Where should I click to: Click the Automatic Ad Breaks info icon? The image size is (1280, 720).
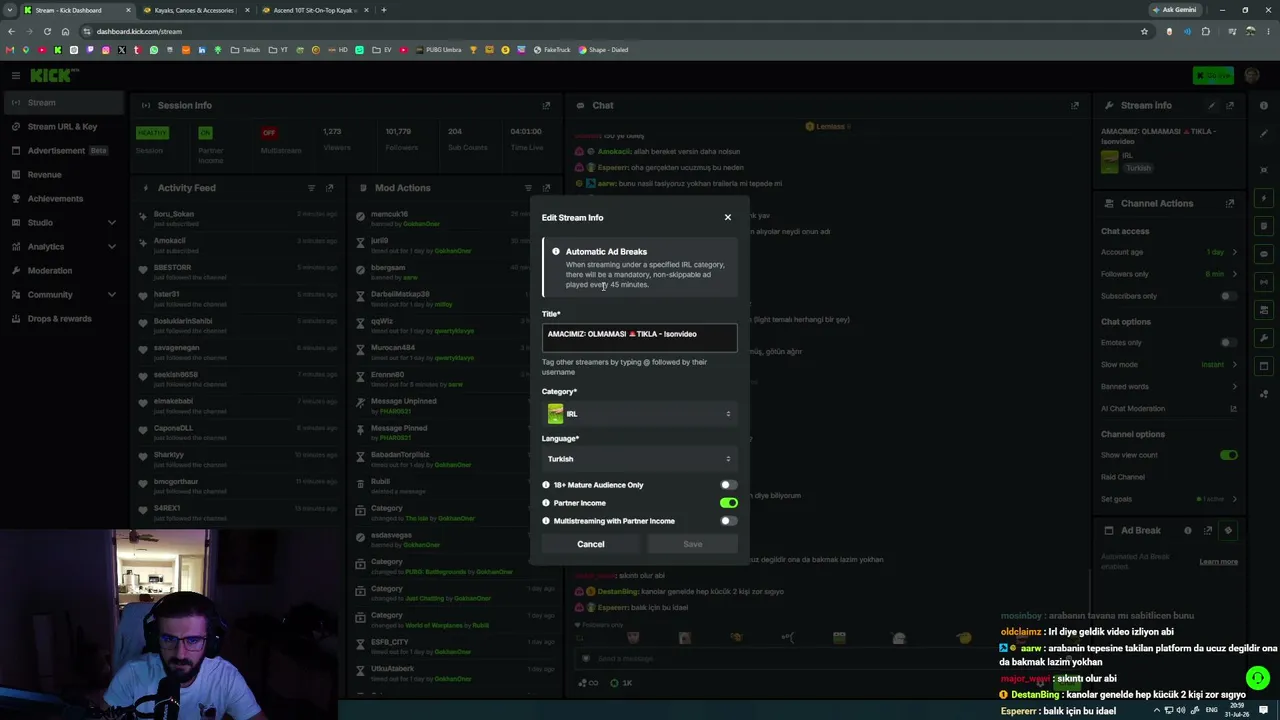tap(556, 252)
